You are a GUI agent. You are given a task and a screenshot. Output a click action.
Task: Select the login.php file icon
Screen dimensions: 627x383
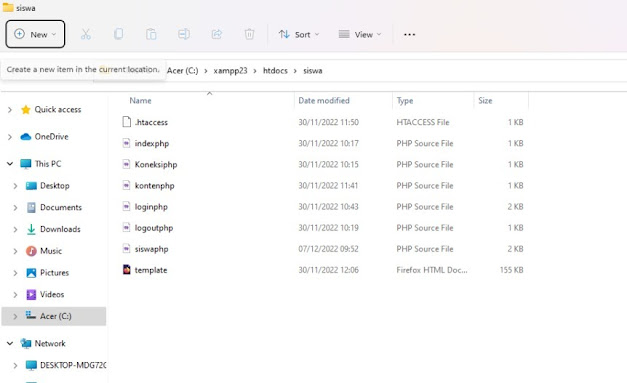point(126,206)
